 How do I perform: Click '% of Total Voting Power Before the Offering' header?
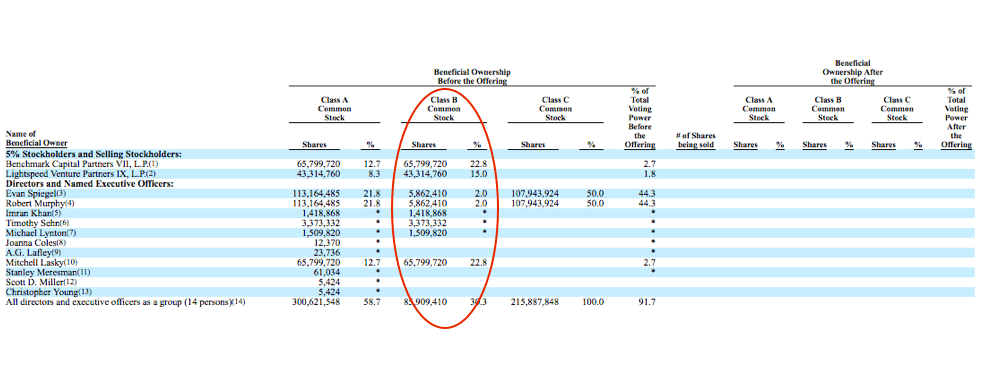coord(640,118)
